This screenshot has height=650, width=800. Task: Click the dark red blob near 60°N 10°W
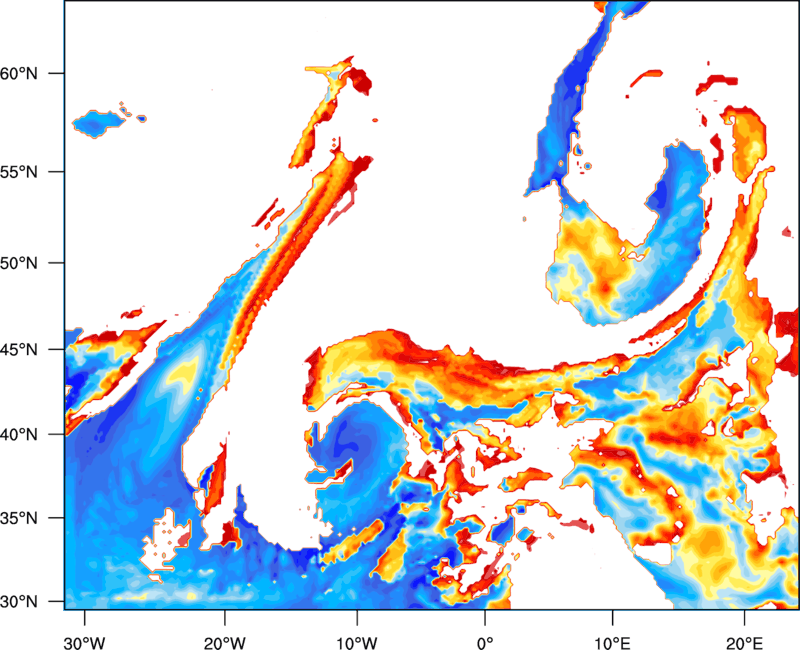click(359, 81)
